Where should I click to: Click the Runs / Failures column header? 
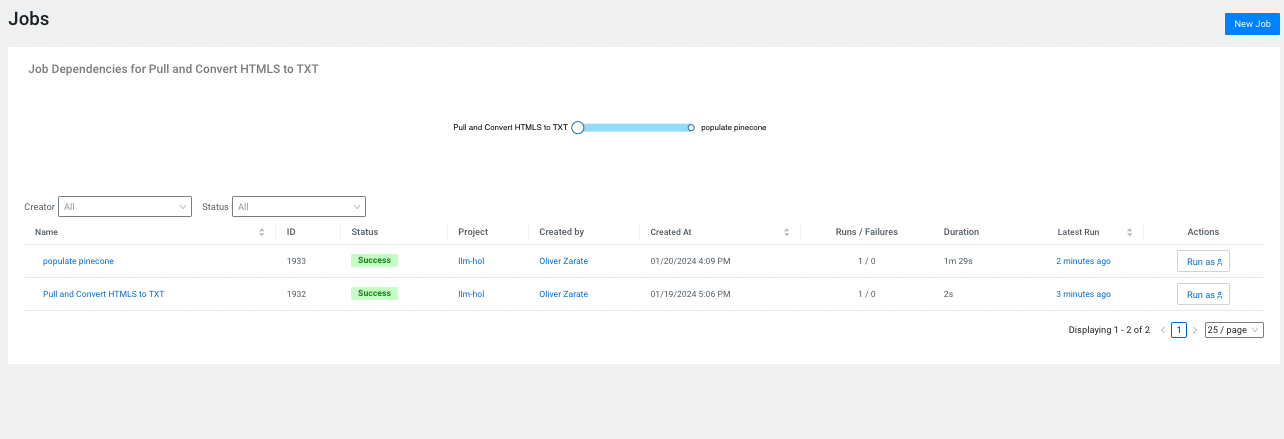click(x=867, y=232)
